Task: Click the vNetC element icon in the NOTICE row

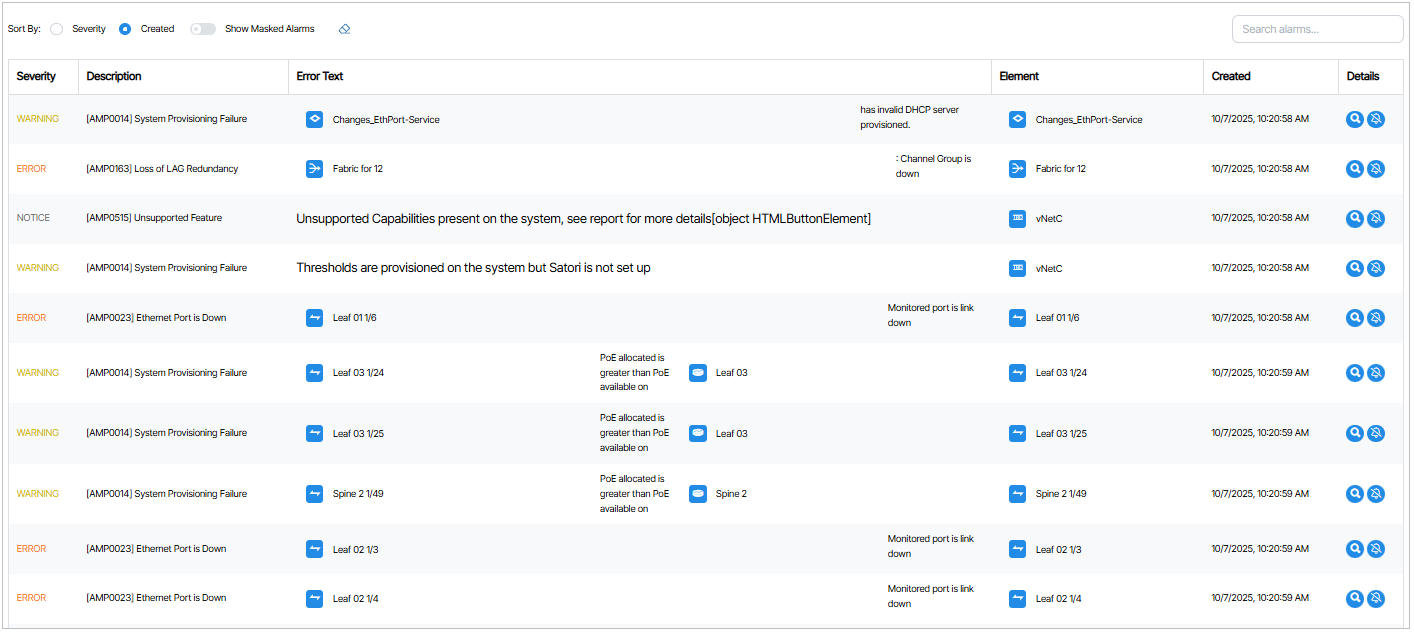Action: [1017, 218]
